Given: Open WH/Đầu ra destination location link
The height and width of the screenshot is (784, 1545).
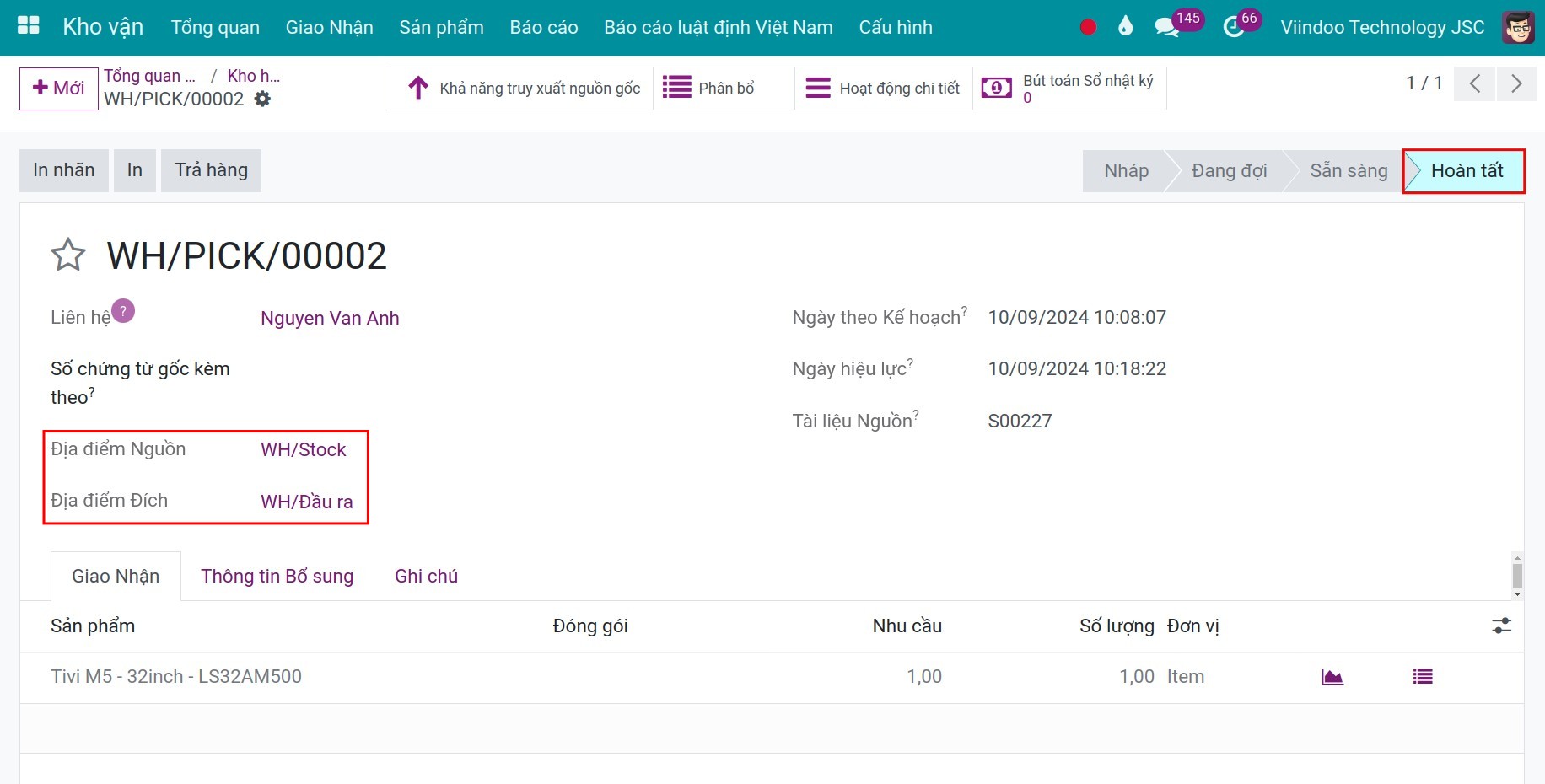Looking at the screenshot, I should (307, 502).
